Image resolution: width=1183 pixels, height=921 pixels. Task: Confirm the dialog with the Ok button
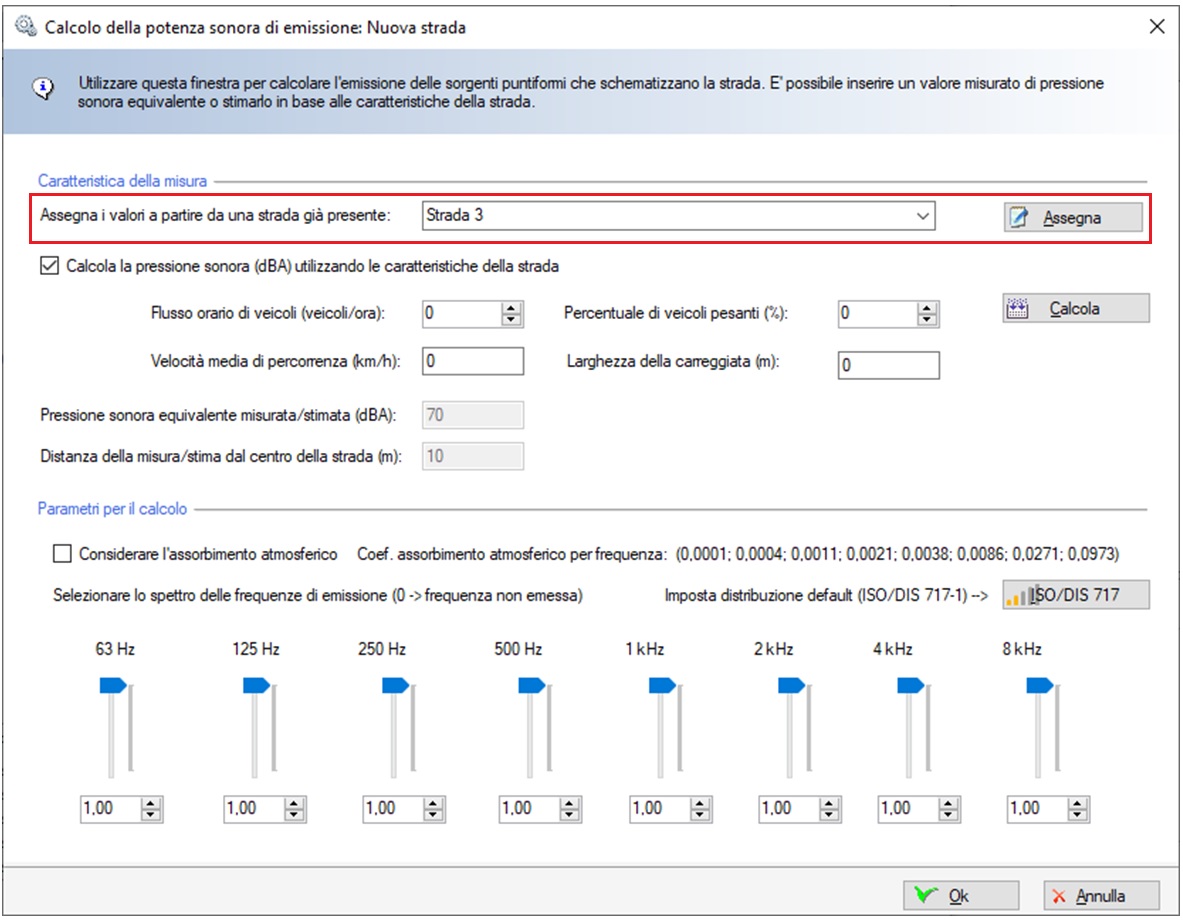pos(961,895)
